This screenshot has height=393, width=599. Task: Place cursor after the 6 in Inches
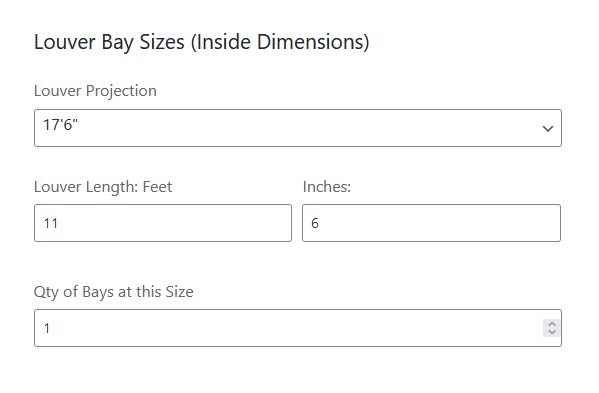319,223
